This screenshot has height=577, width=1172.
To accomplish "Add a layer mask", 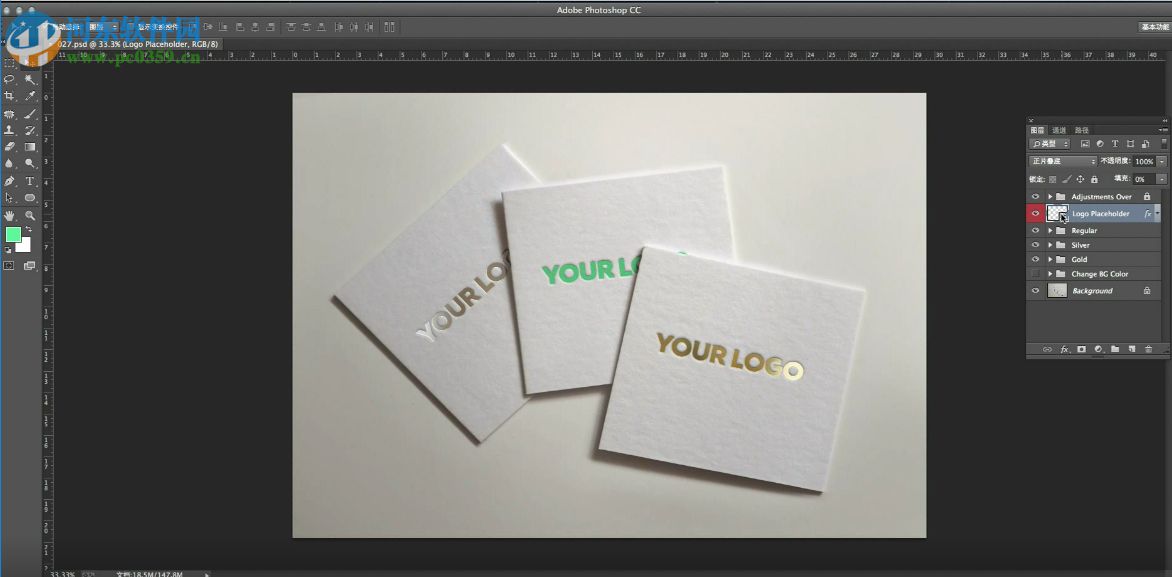I will (1082, 349).
